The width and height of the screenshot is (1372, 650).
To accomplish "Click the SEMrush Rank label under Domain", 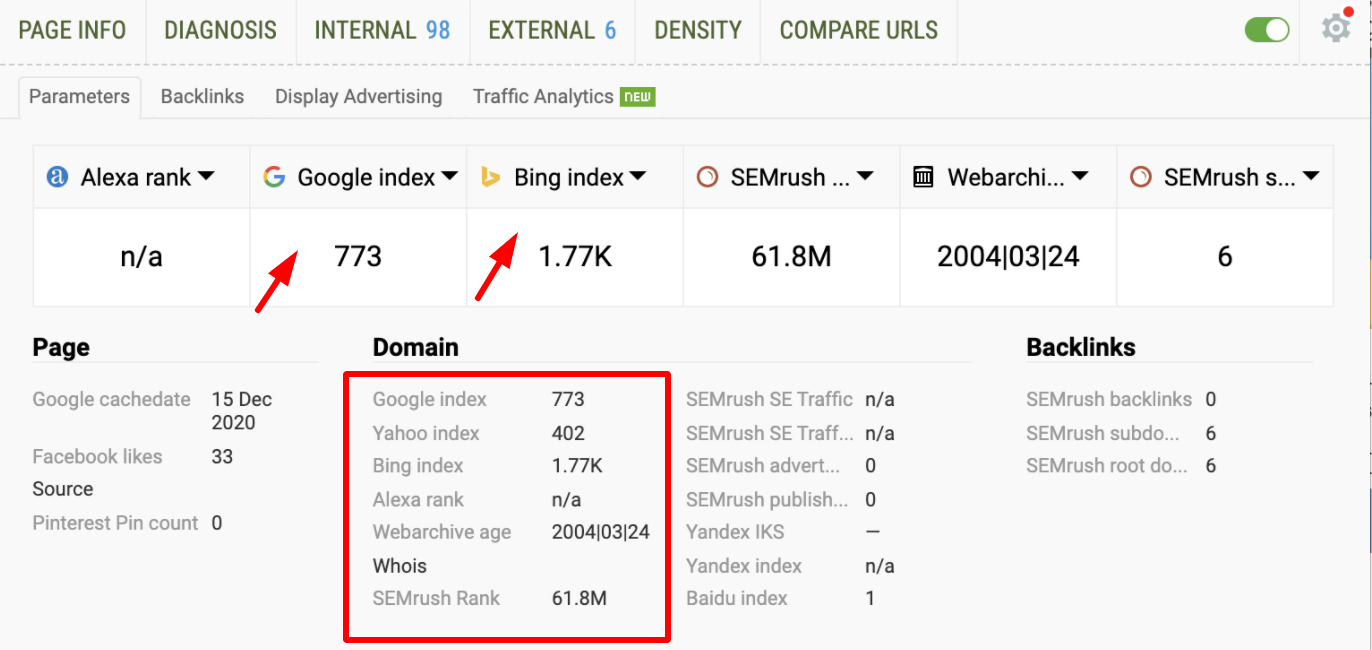I will [x=436, y=598].
